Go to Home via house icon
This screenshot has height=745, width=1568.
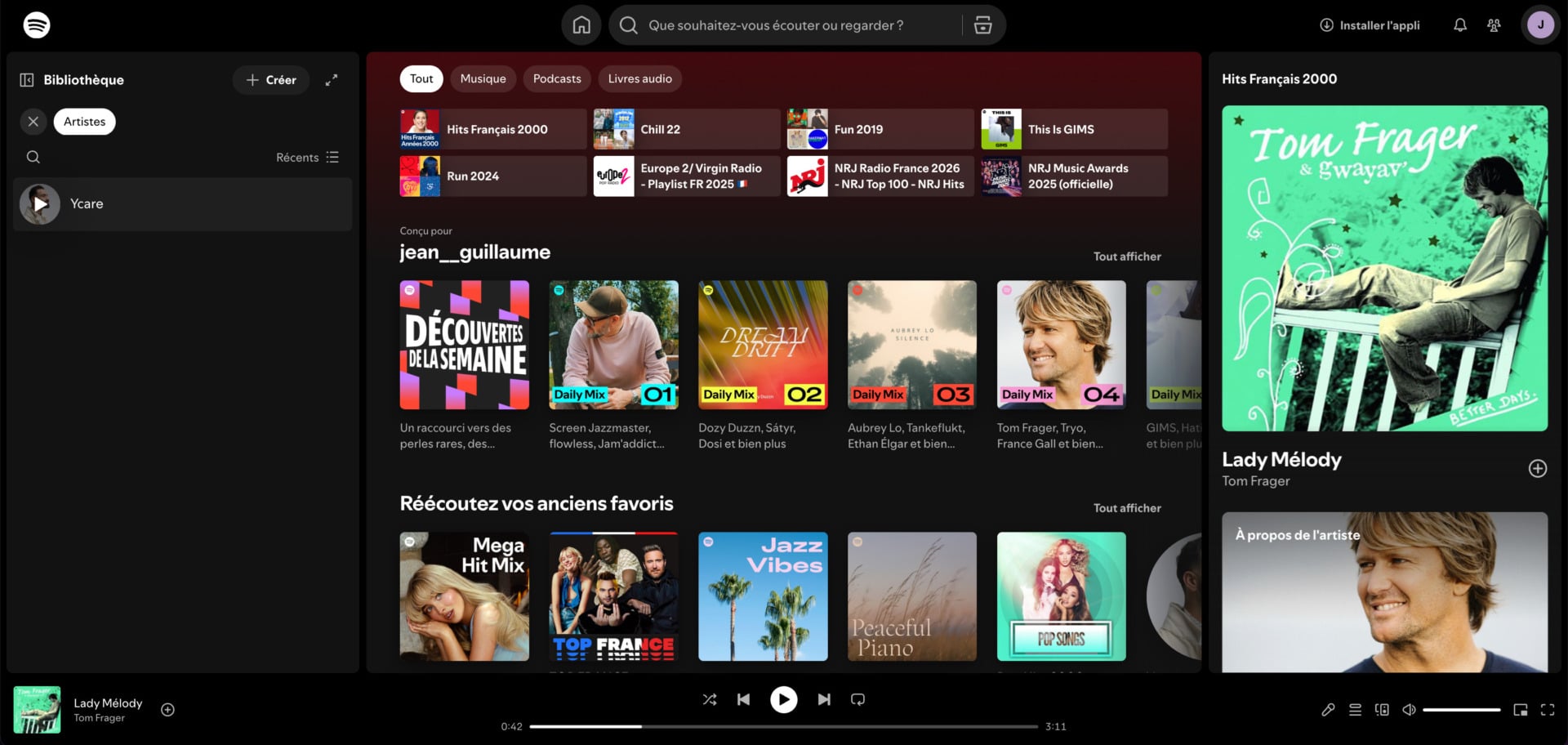(x=581, y=25)
